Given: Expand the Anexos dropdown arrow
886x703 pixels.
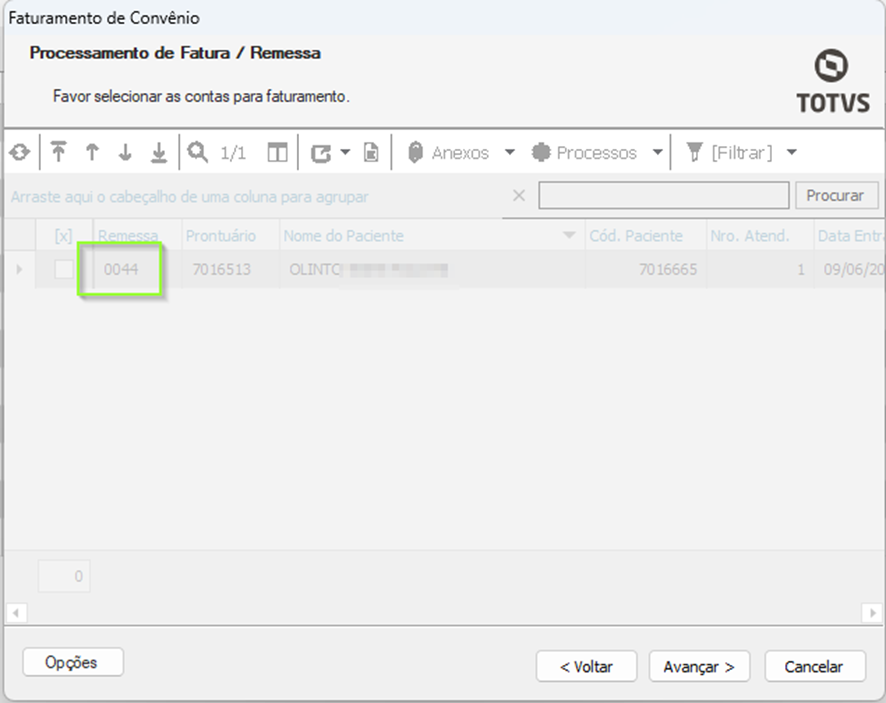Looking at the screenshot, I should pos(510,152).
